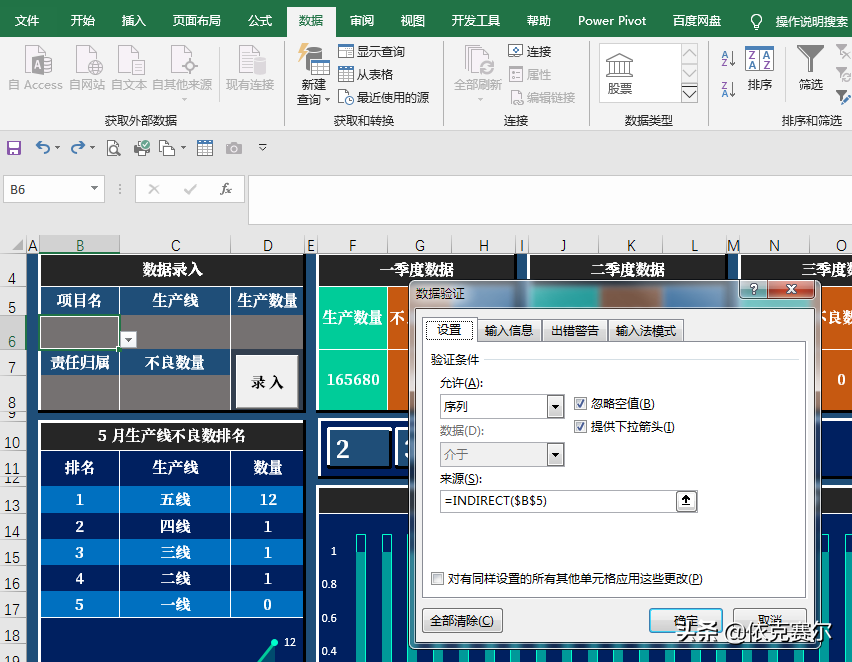The height and width of the screenshot is (662, 852).
Task: Customize Quick Access Toolbar dropdown
Action: pos(262,147)
